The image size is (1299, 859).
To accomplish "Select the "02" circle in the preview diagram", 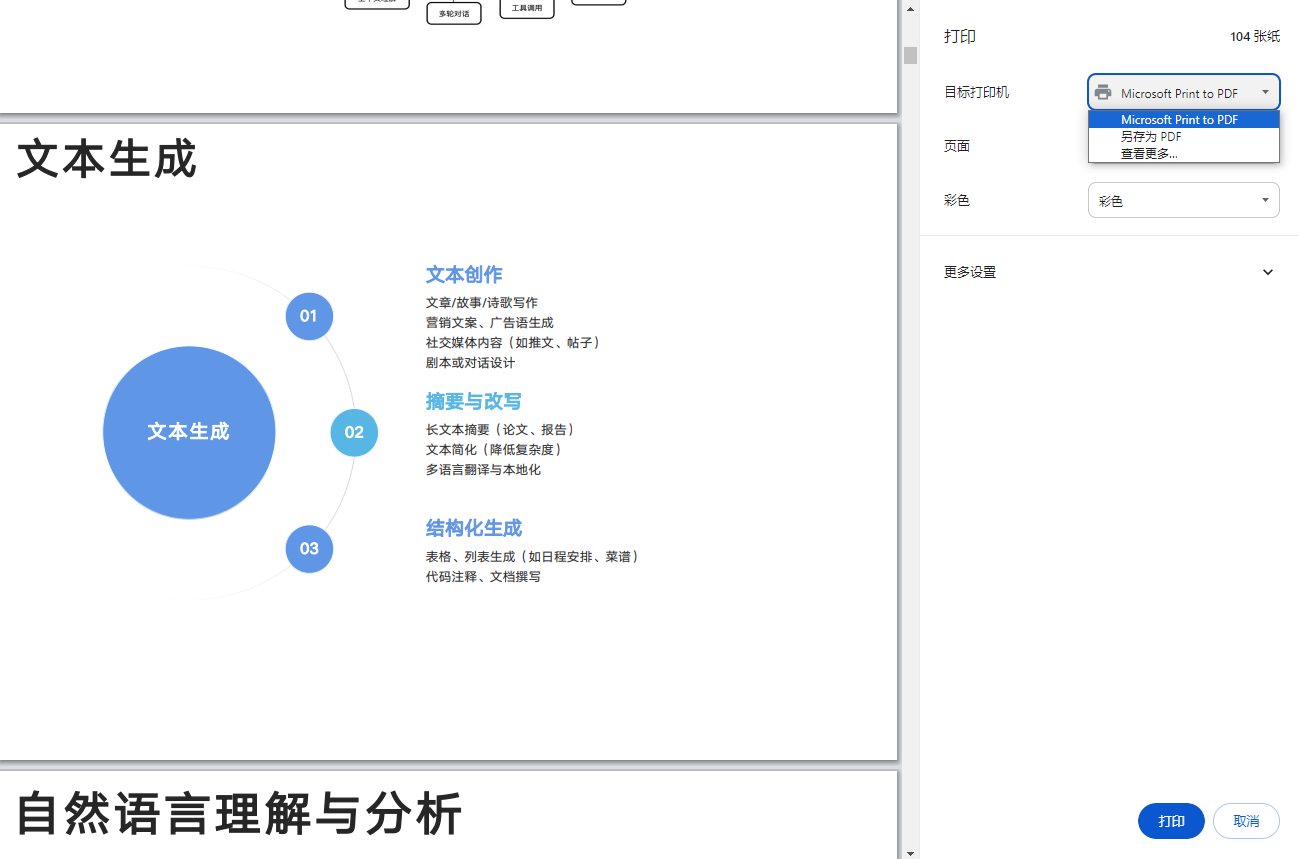I will (354, 432).
